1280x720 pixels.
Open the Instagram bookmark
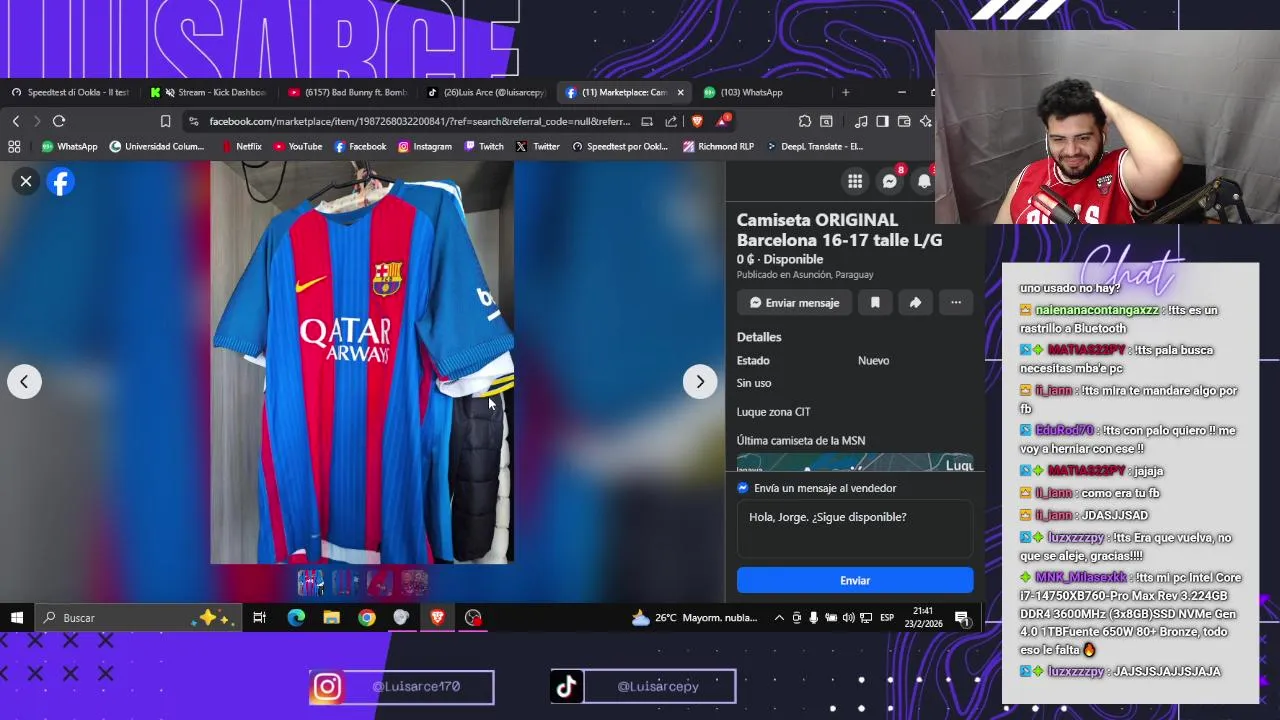(x=425, y=146)
